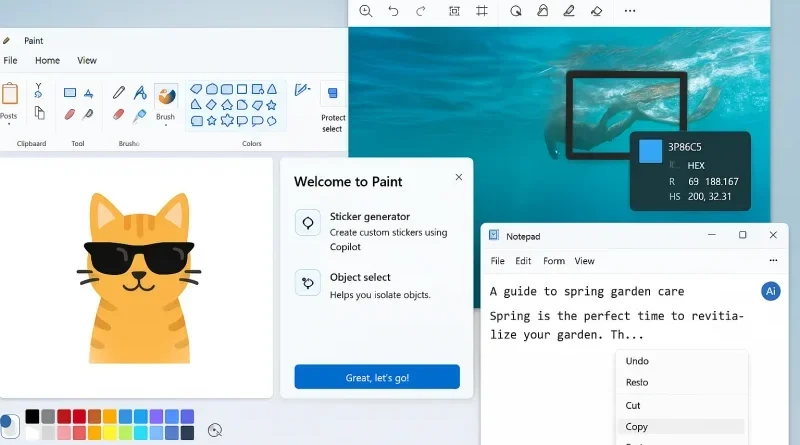
Task: Click the HEX label in the color popup
Action: click(x=696, y=165)
